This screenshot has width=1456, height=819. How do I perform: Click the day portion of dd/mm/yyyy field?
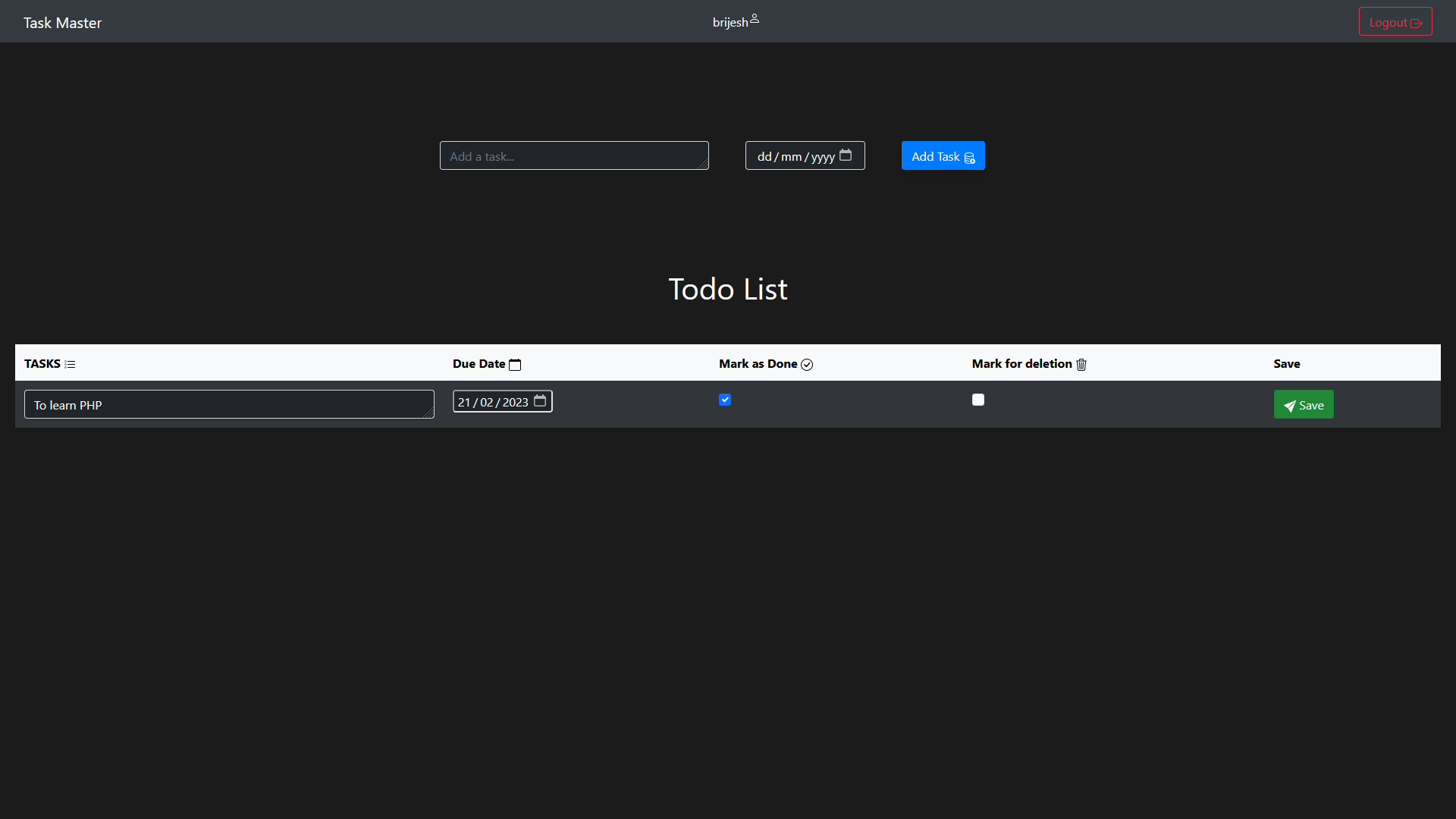pyautogui.click(x=764, y=157)
